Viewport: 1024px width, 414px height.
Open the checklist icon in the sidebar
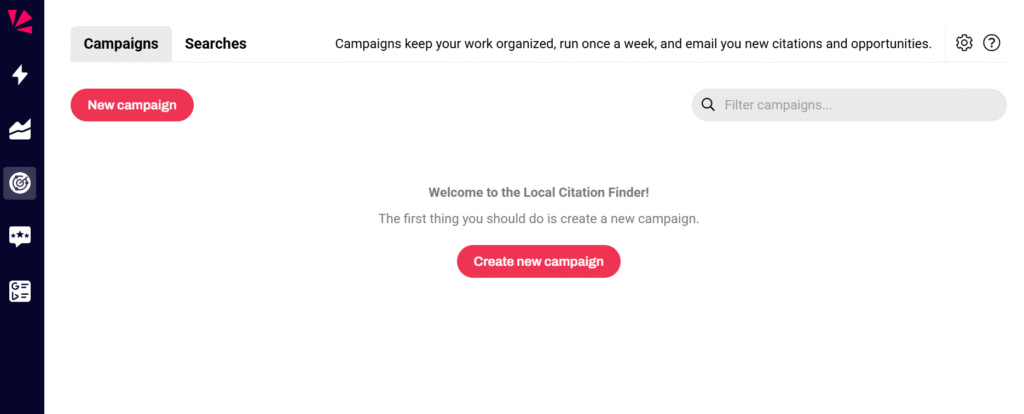pos(20,291)
